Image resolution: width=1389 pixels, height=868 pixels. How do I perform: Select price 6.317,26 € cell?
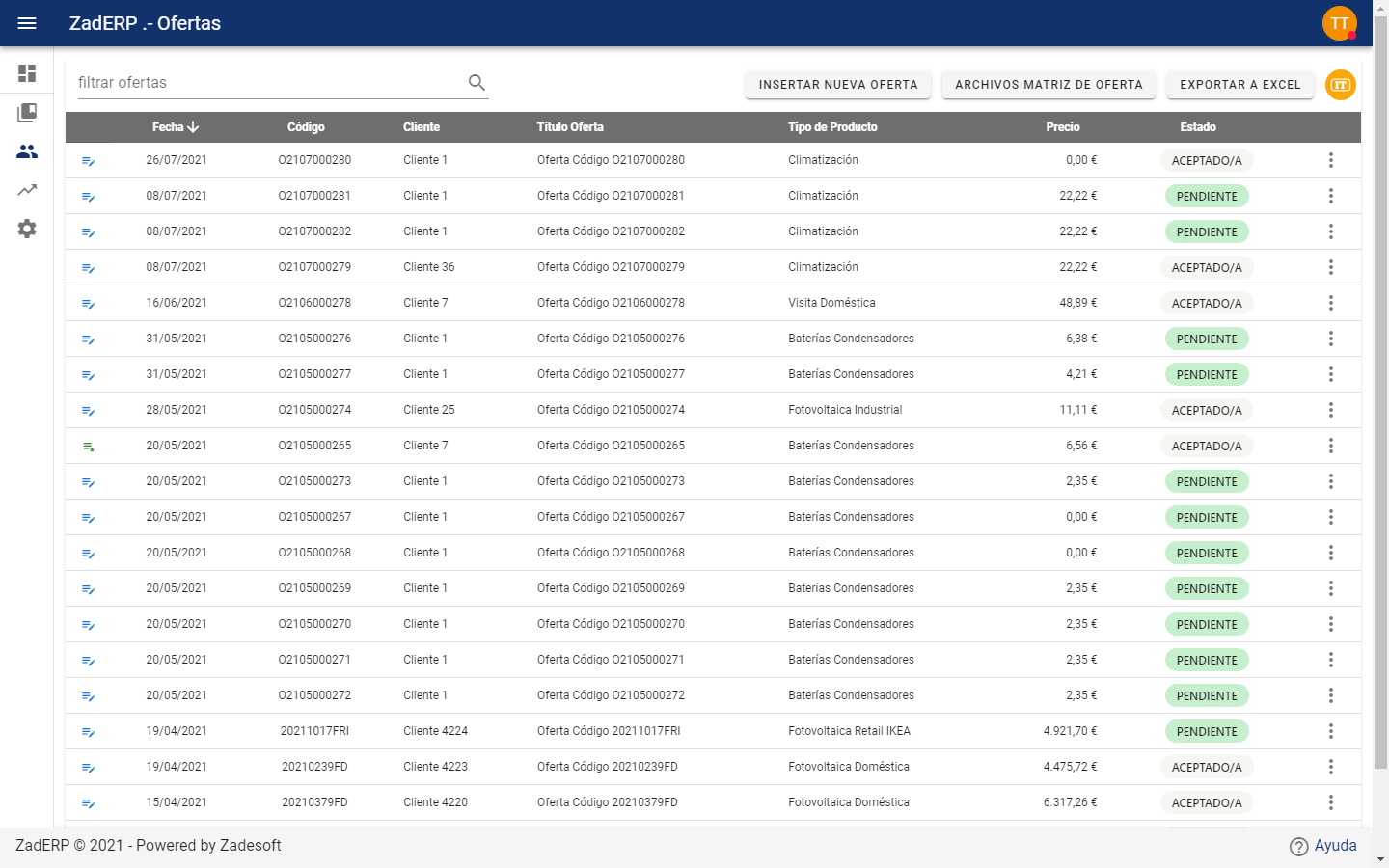pyautogui.click(x=1070, y=802)
